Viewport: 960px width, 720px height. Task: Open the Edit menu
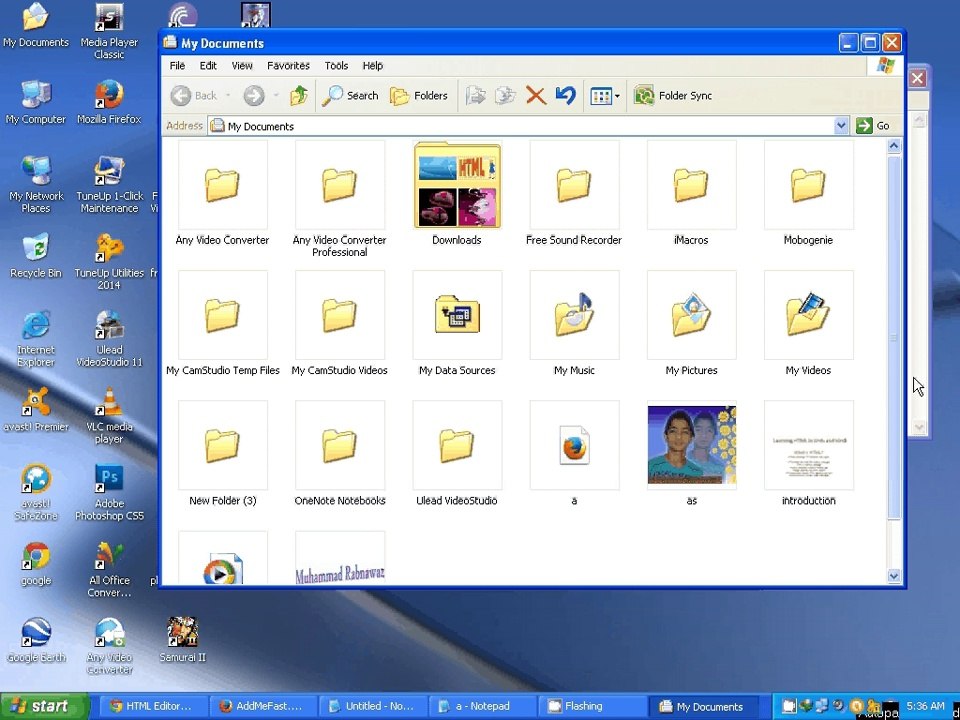click(208, 66)
